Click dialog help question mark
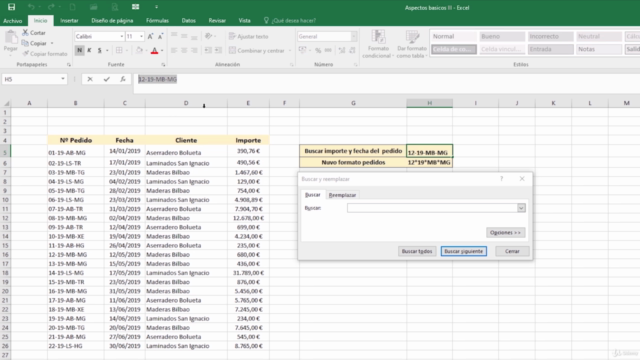640x360 pixels. tap(502, 179)
